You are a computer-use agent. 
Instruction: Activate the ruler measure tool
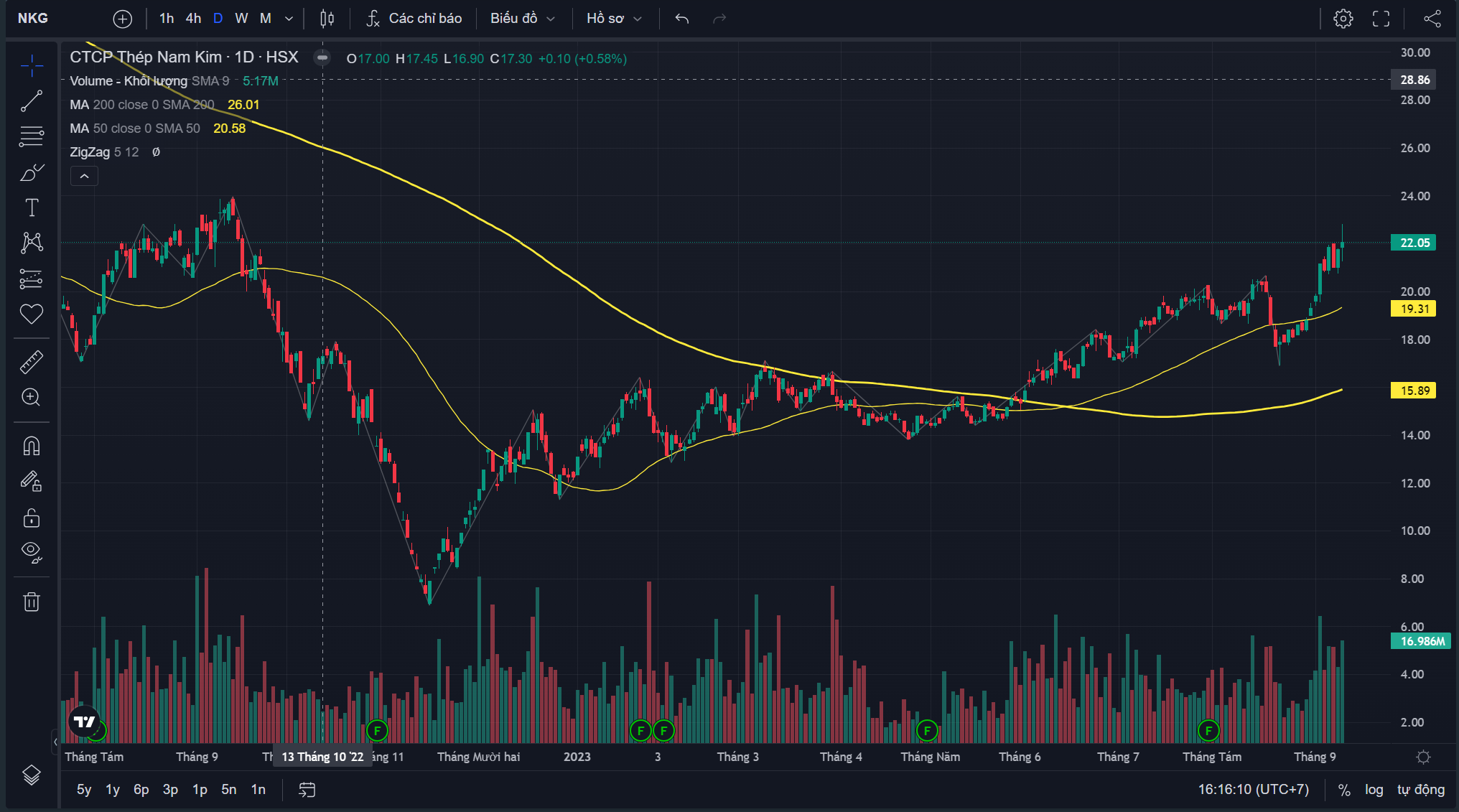(32, 362)
